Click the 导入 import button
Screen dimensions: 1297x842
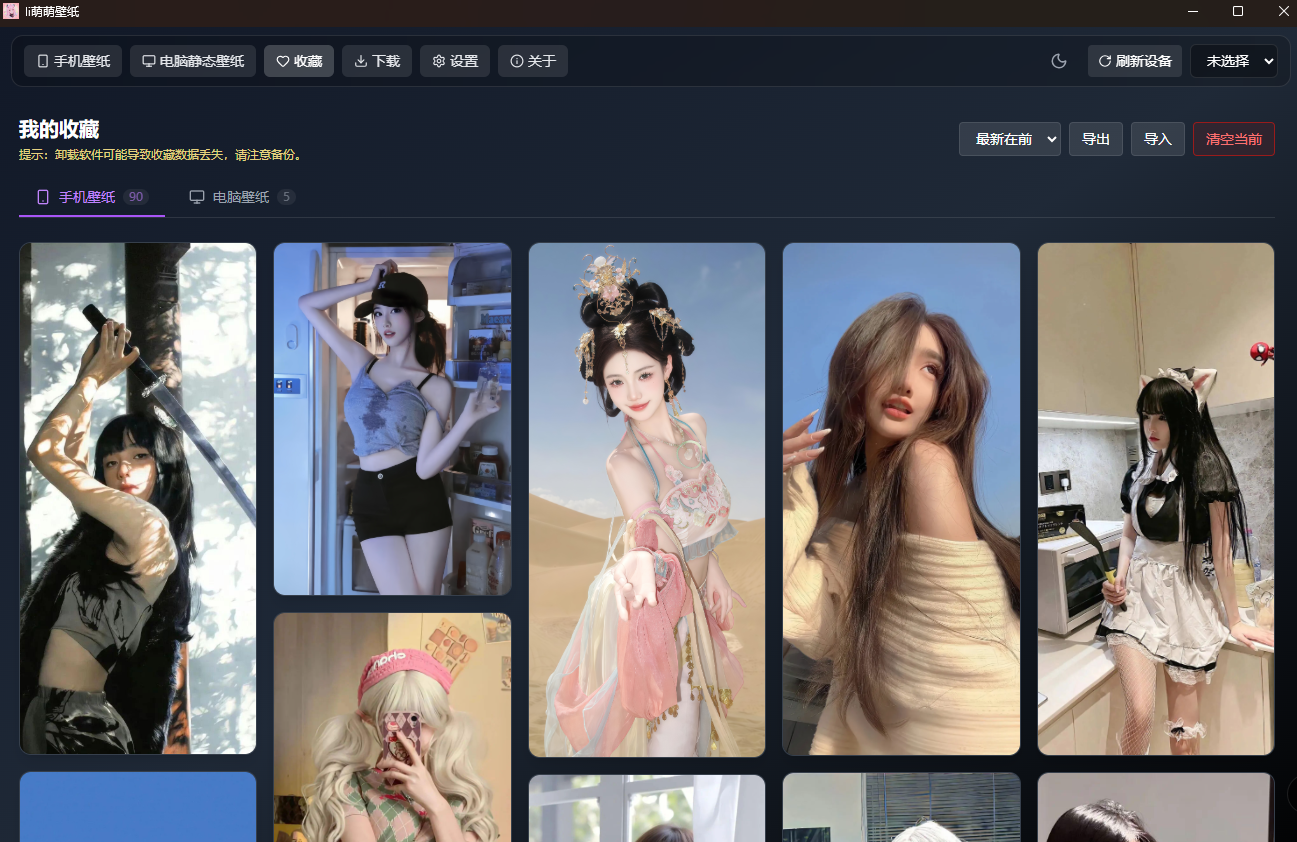pyautogui.click(x=1158, y=139)
